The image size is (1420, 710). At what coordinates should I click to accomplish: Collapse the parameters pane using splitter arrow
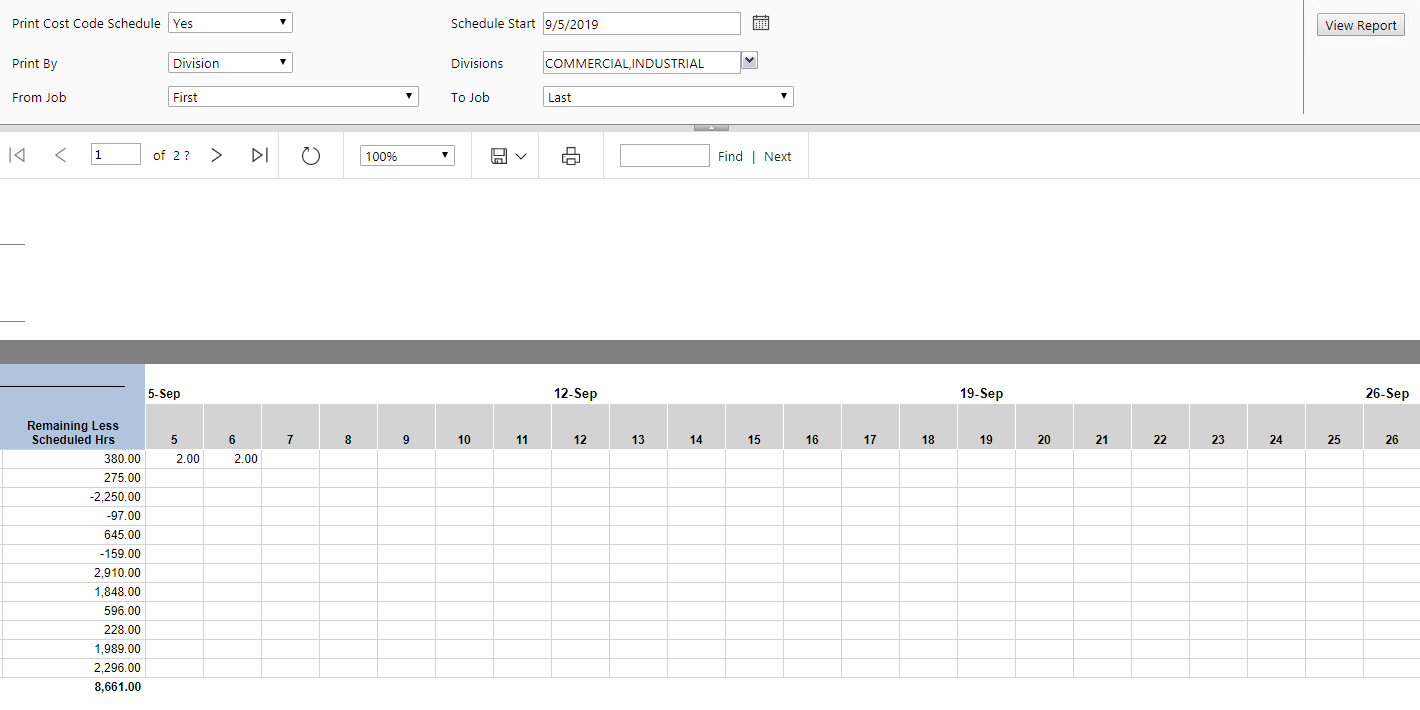(x=711, y=127)
